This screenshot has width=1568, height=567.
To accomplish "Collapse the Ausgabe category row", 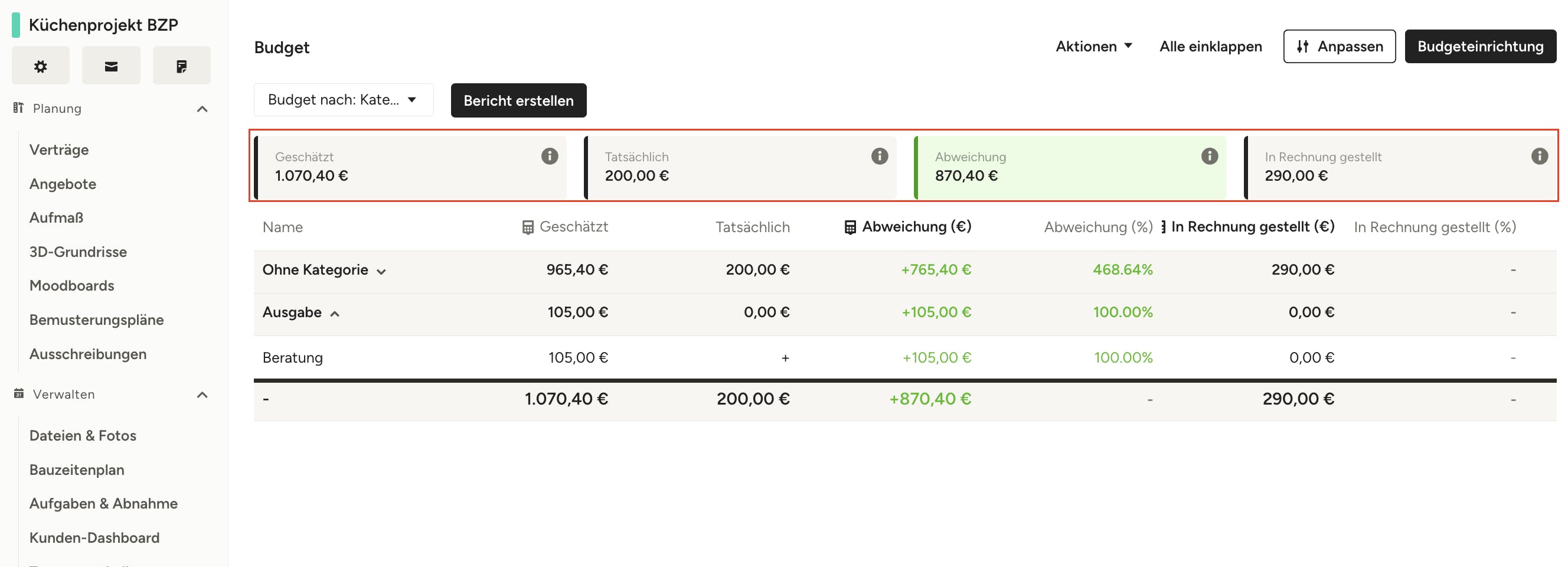I will pos(335,314).
